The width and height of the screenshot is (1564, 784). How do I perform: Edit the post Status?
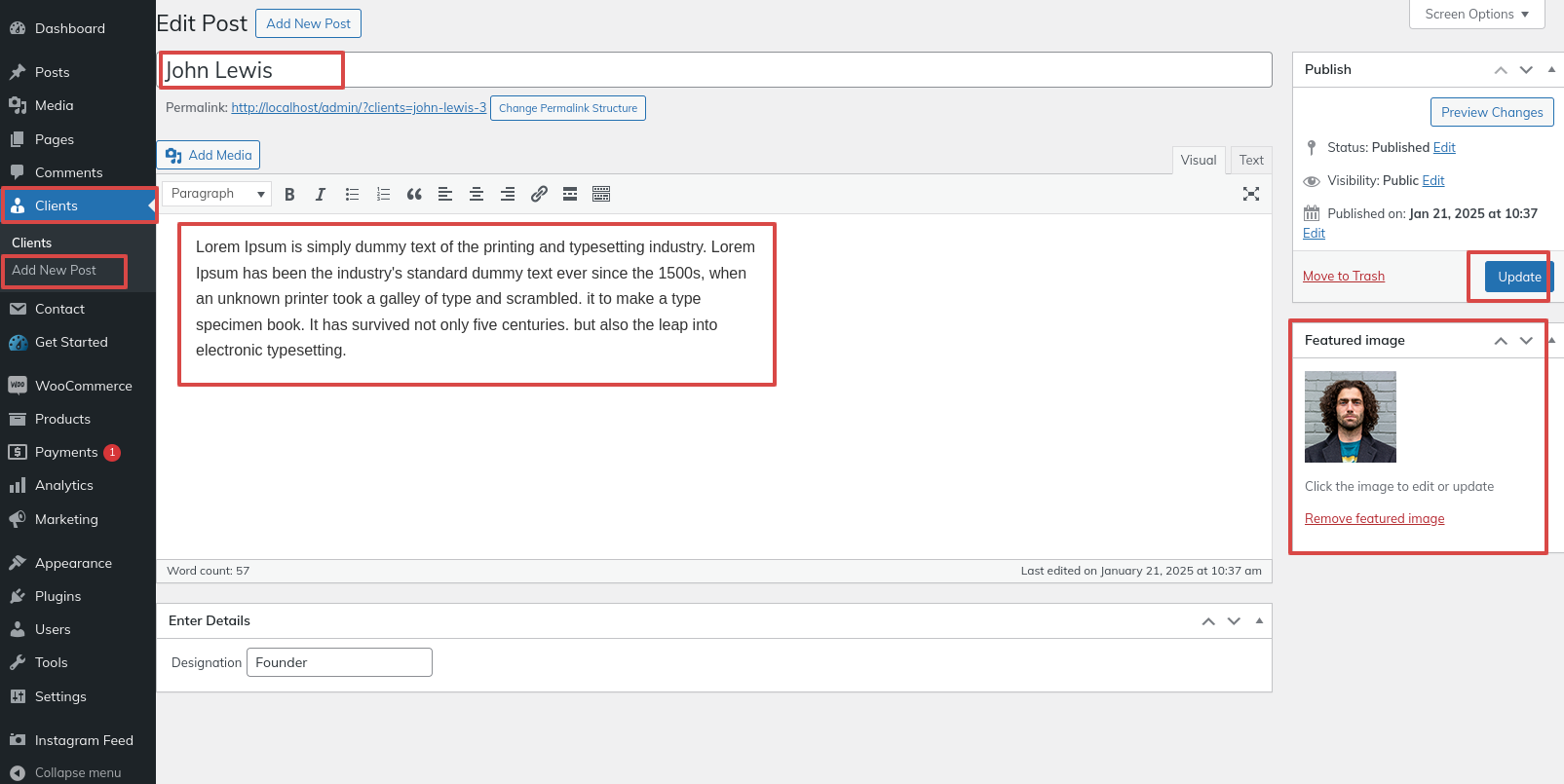[x=1444, y=148]
